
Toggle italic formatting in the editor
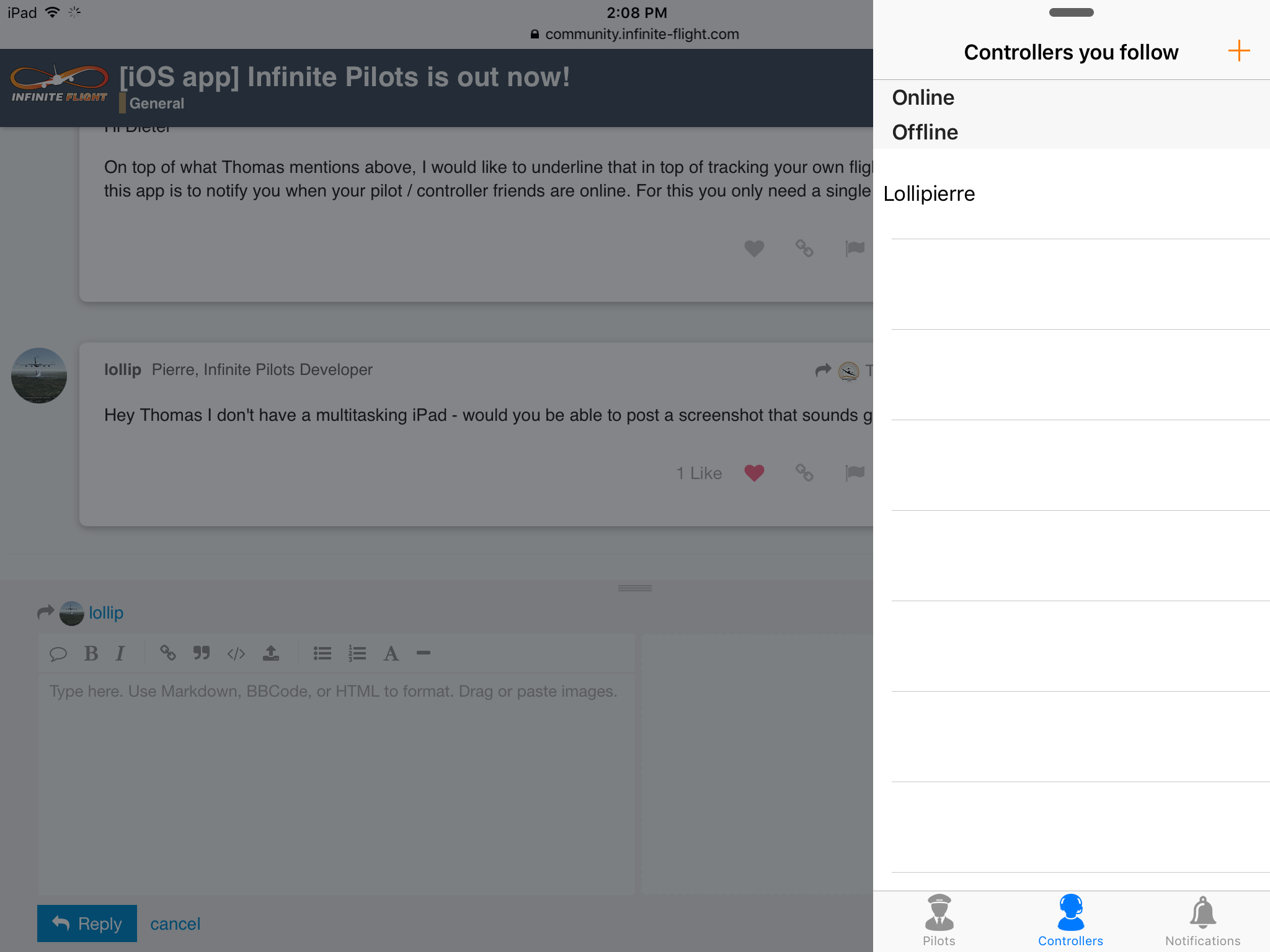click(120, 653)
